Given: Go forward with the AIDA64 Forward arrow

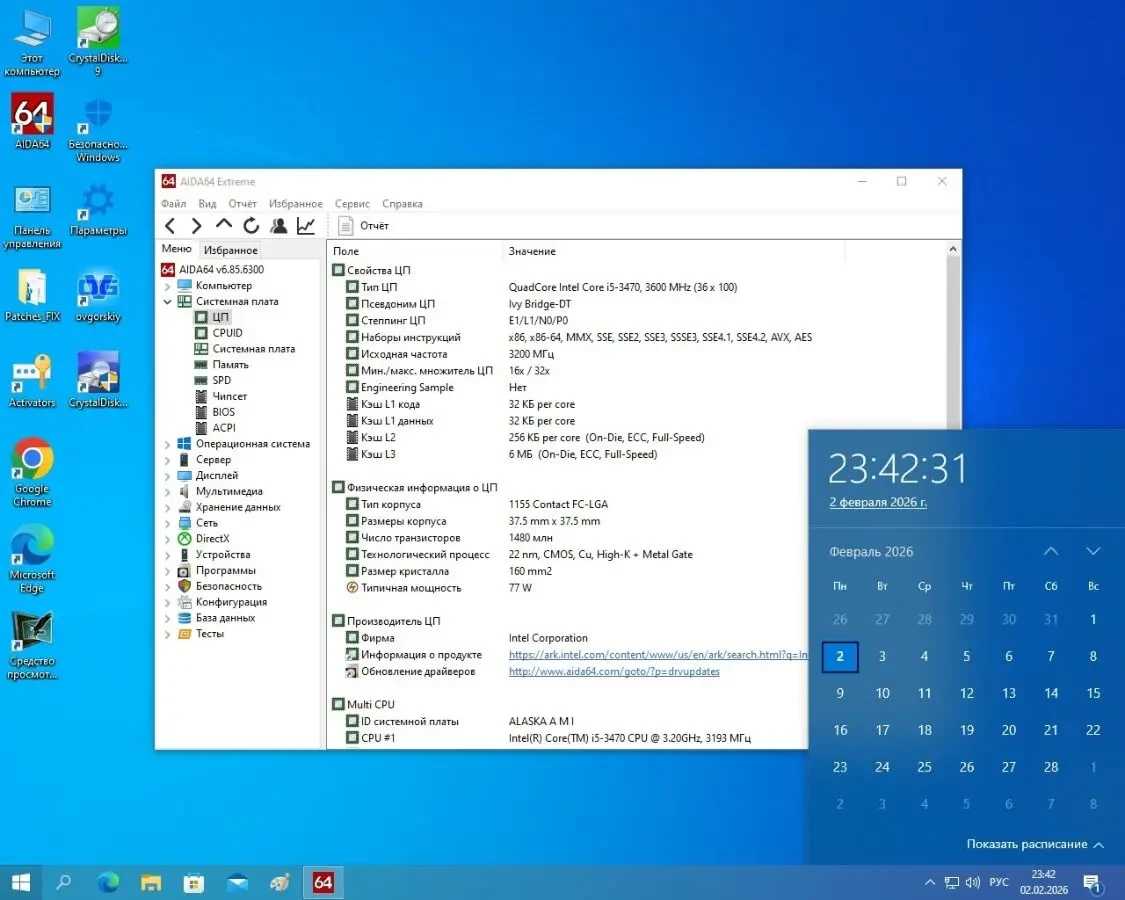Looking at the screenshot, I should coord(196,226).
